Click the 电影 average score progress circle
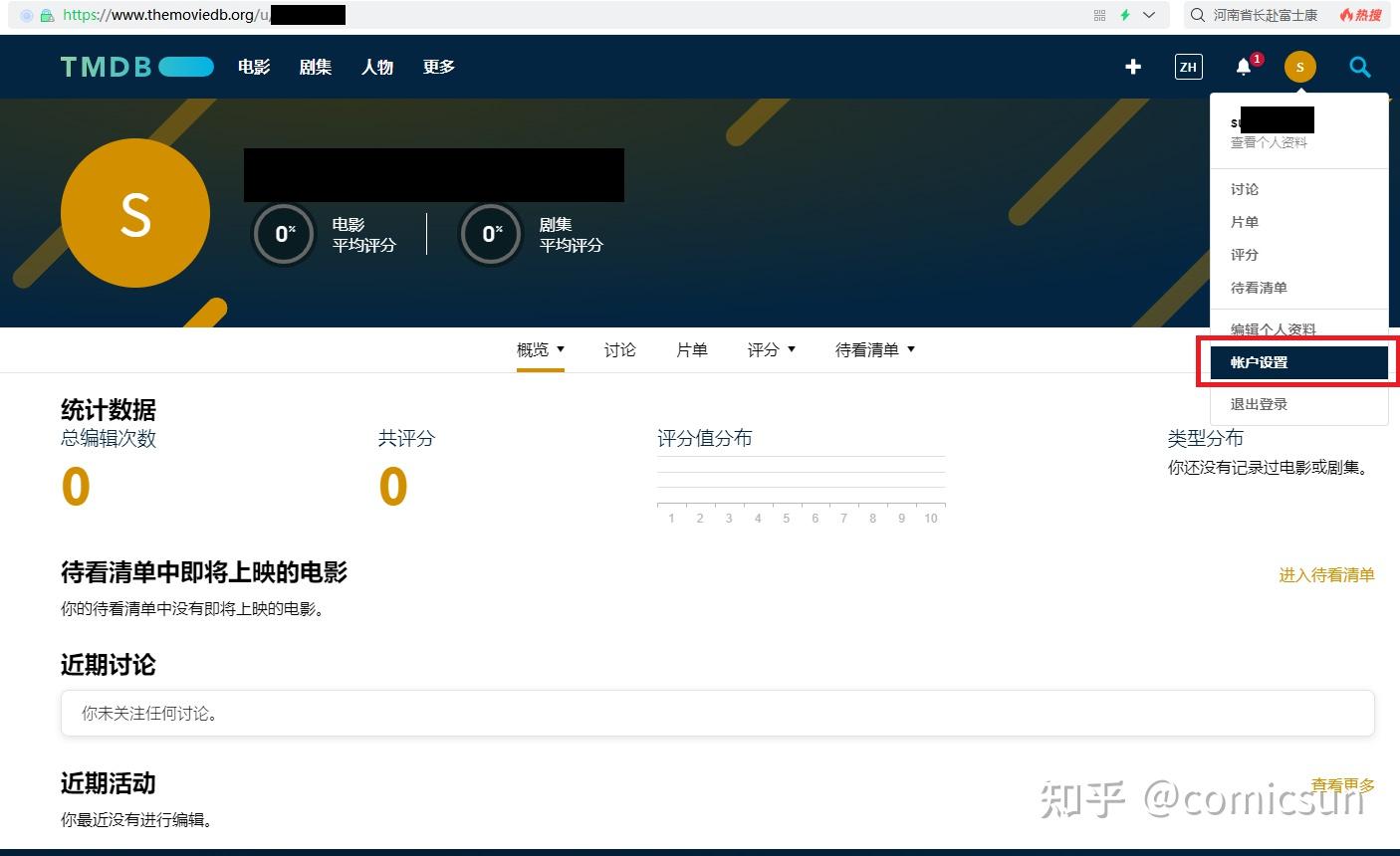This screenshot has width=1400, height=856. [284, 234]
